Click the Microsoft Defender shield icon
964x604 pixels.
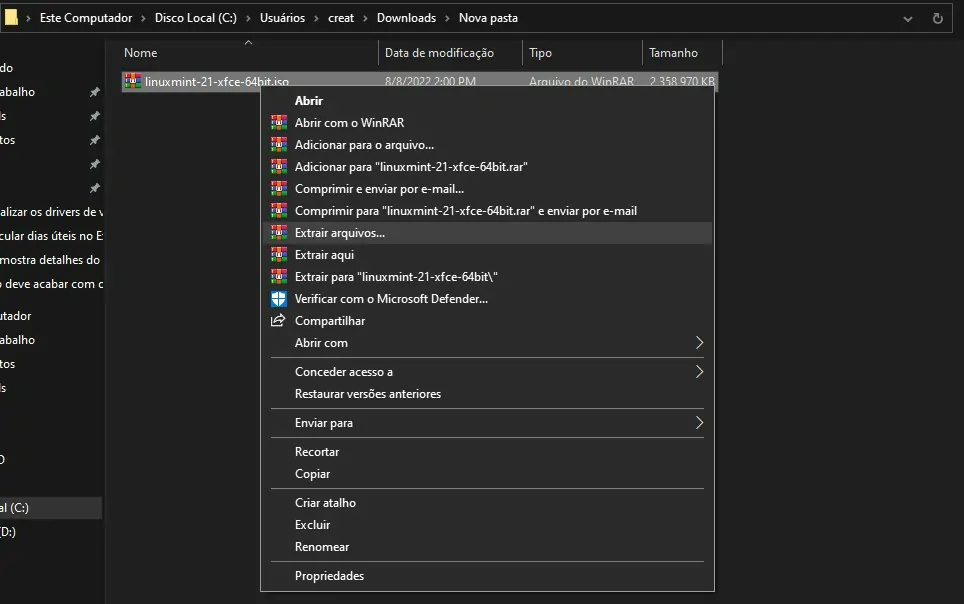click(x=279, y=299)
